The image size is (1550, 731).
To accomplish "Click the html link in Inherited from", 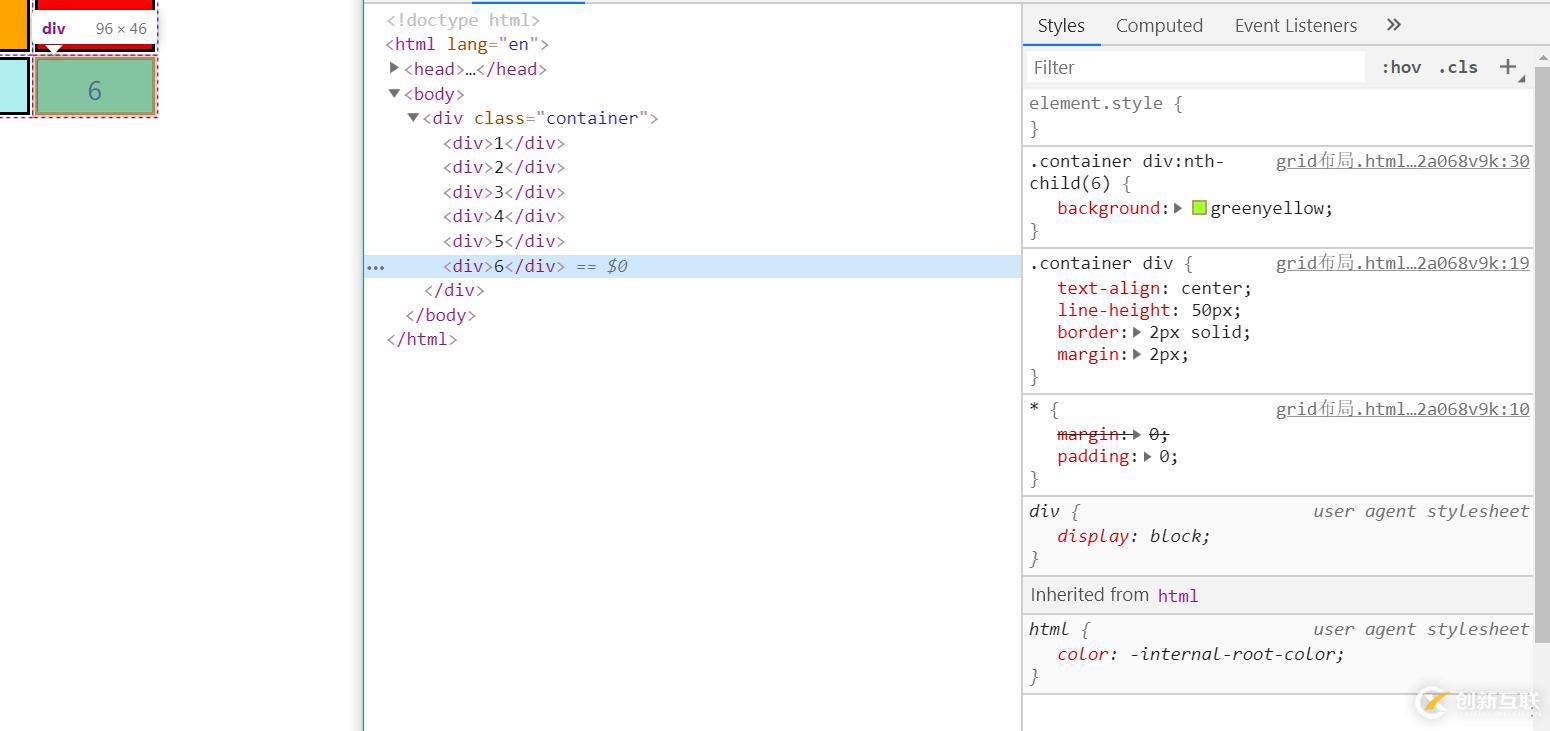I will 1177,595.
